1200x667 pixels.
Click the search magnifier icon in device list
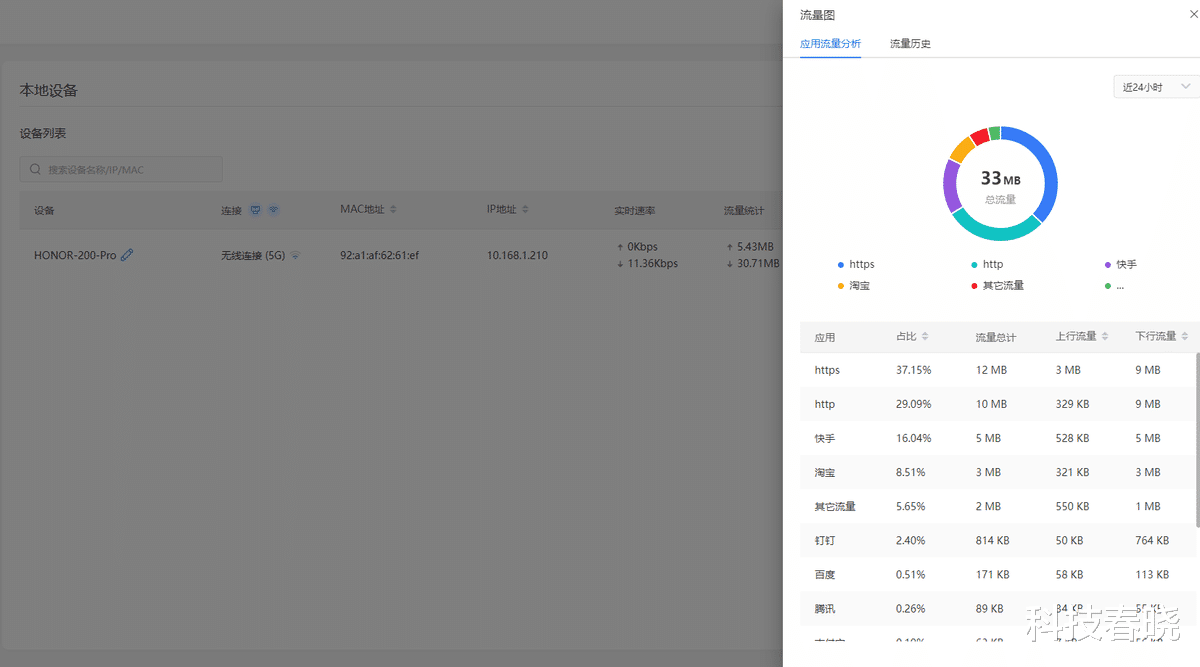[35, 170]
